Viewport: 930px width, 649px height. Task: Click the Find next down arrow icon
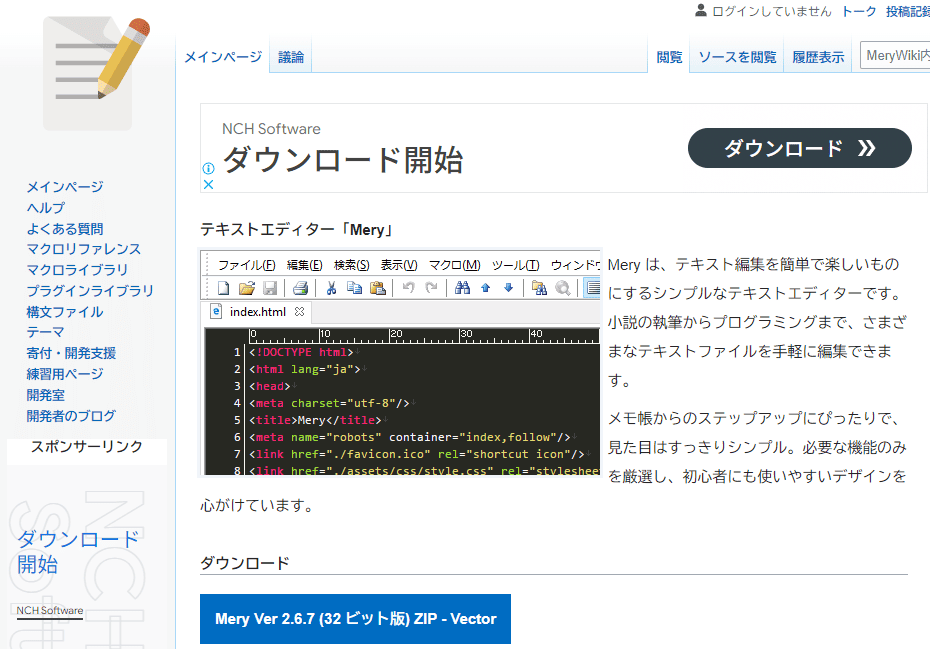click(x=508, y=288)
